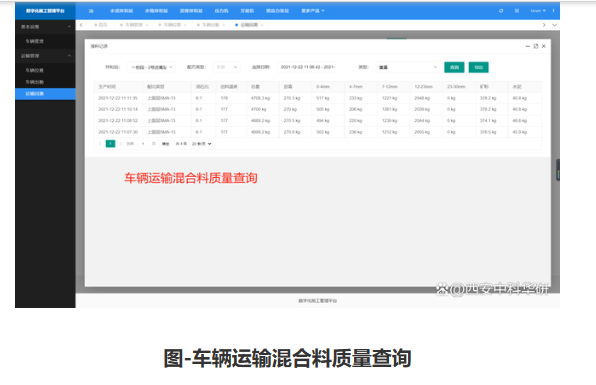Close the 车辆管理 page tab
The width and height of the screenshot is (596, 385).
click(147, 25)
